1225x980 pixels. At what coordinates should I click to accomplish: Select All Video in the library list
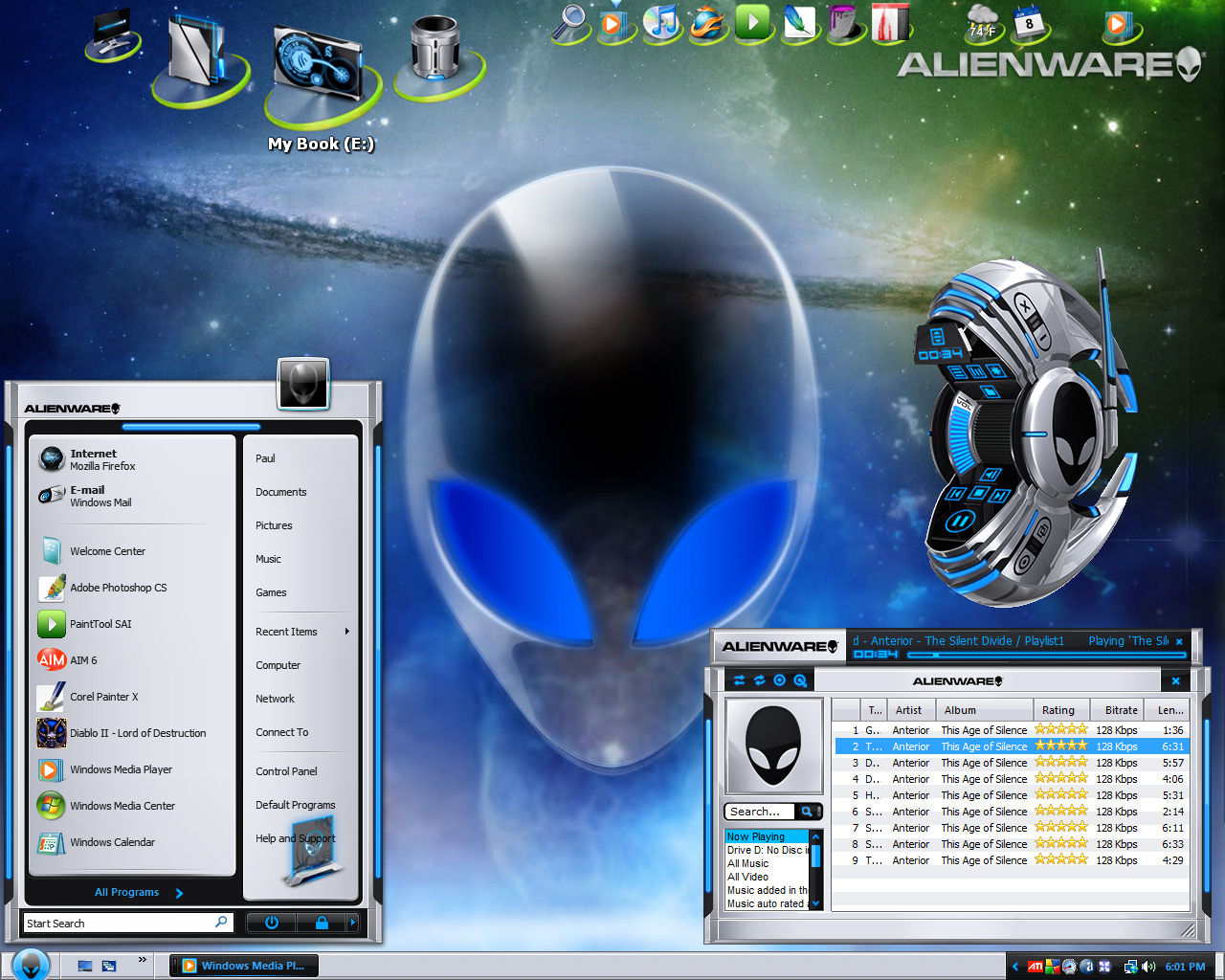[x=747, y=877]
